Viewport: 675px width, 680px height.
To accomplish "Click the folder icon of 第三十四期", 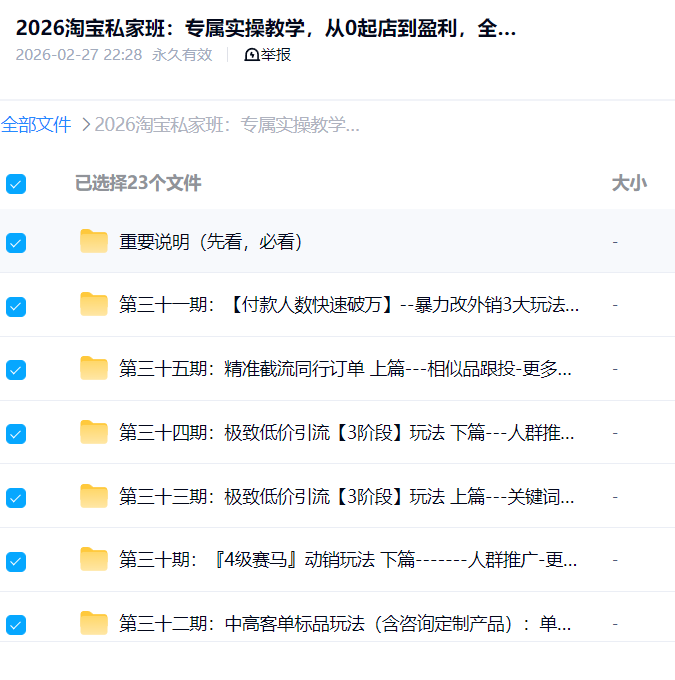I will (x=94, y=433).
